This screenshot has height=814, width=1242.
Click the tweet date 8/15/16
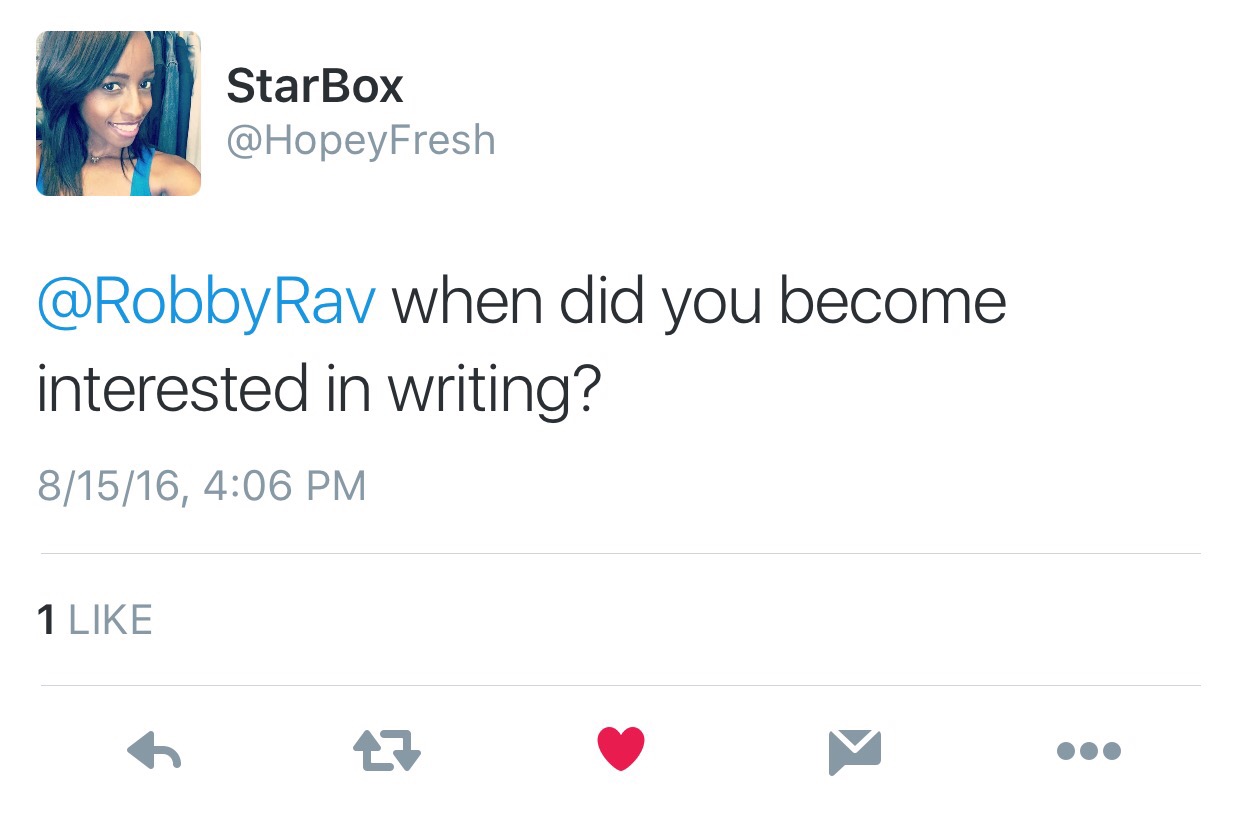[x=110, y=486]
